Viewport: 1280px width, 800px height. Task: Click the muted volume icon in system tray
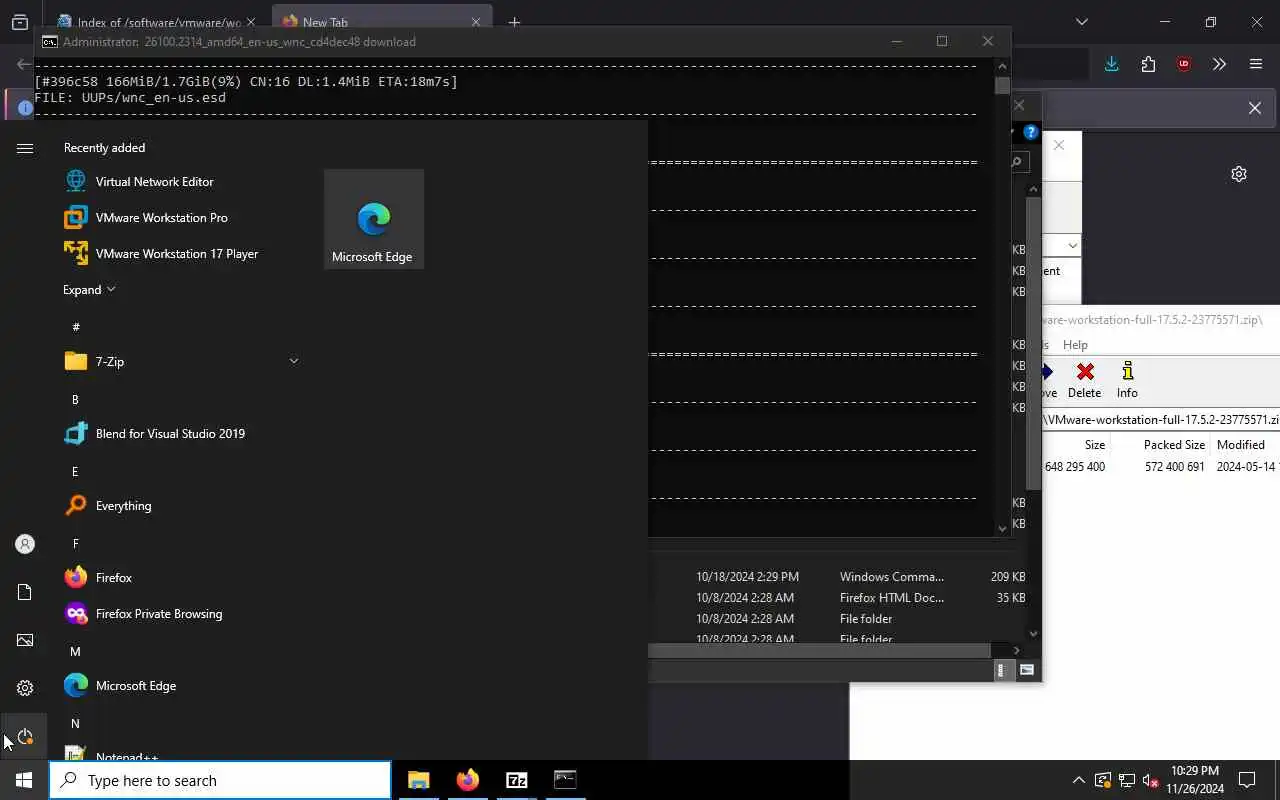pyautogui.click(x=1150, y=781)
